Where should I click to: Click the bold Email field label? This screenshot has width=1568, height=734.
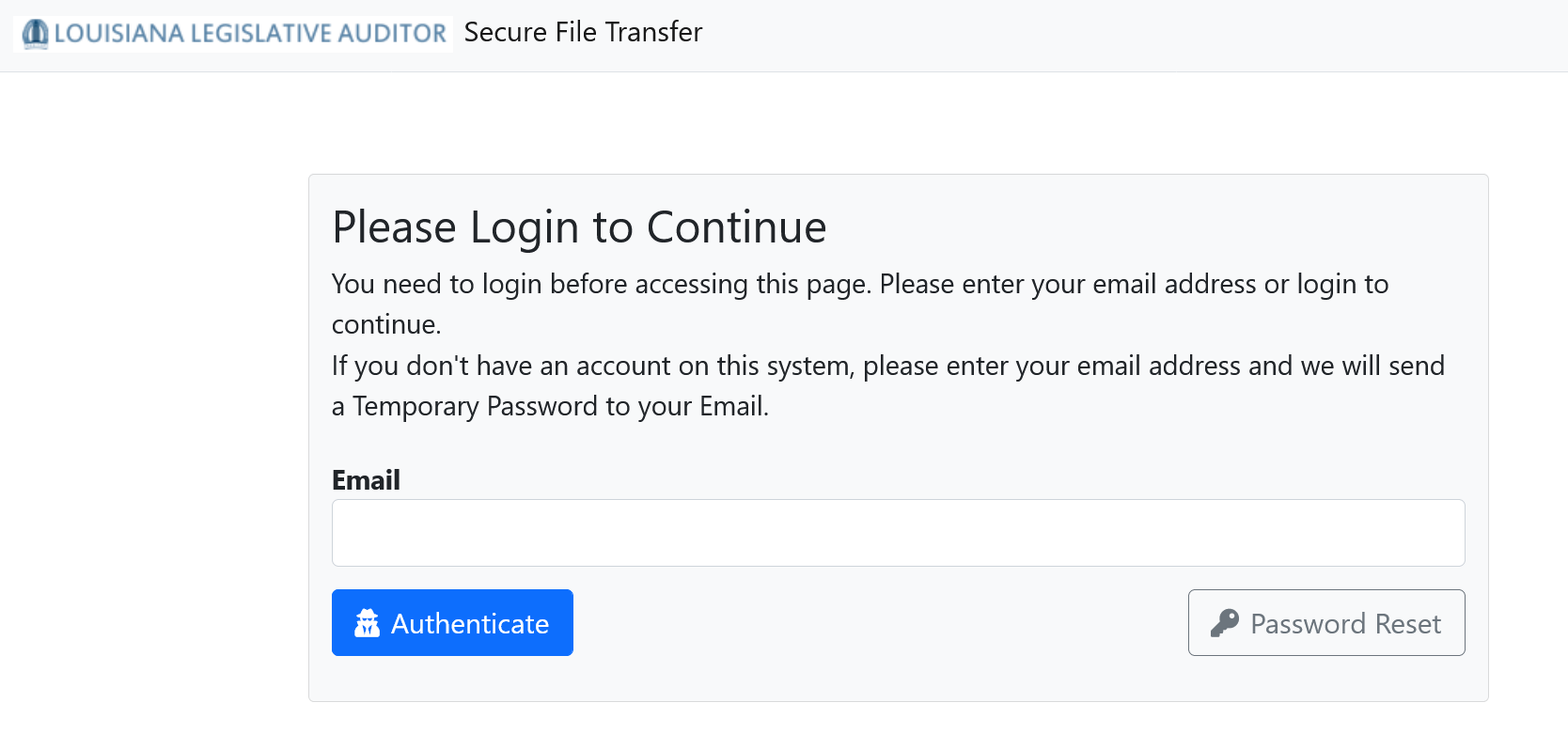[366, 480]
